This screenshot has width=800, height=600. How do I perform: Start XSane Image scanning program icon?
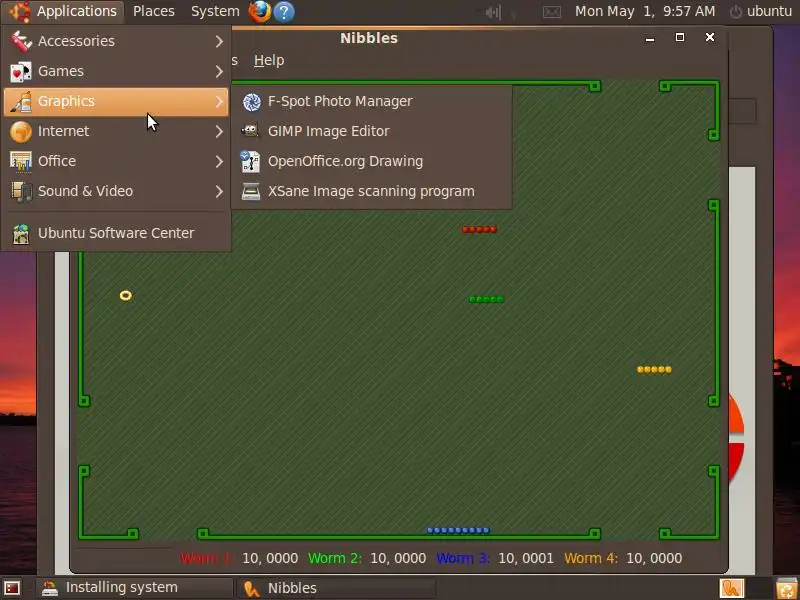tap(251, 191)
